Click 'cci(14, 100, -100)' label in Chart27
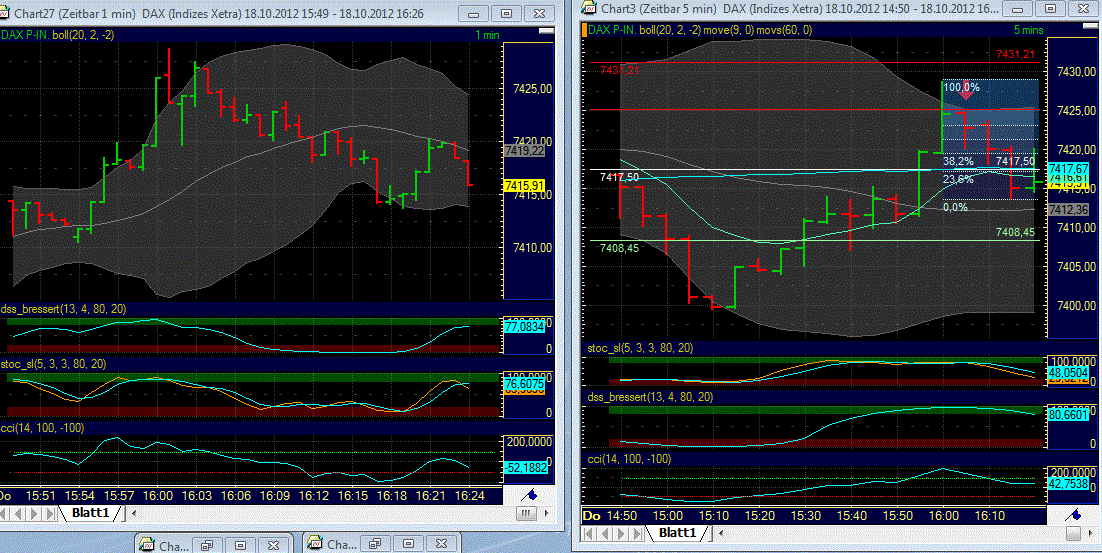 42,427
